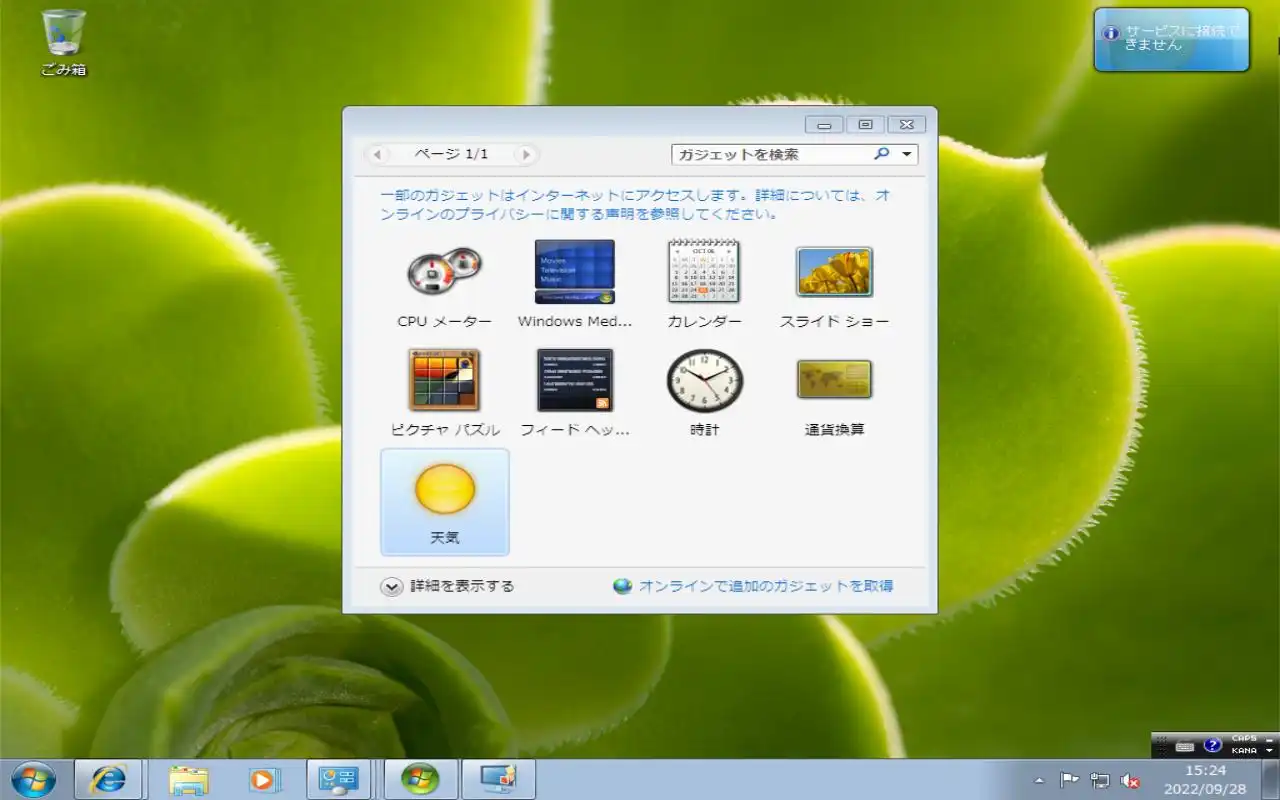Open the Control Panel taskbar button
This screenshot has width=1280, height=800.
(338, 779)
